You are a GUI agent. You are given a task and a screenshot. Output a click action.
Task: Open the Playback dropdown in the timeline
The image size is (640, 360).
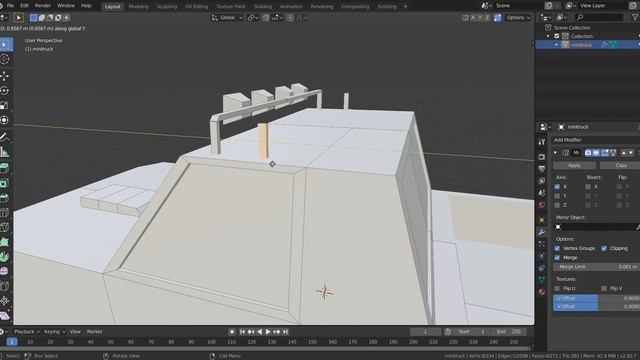[x=27, y=332]
